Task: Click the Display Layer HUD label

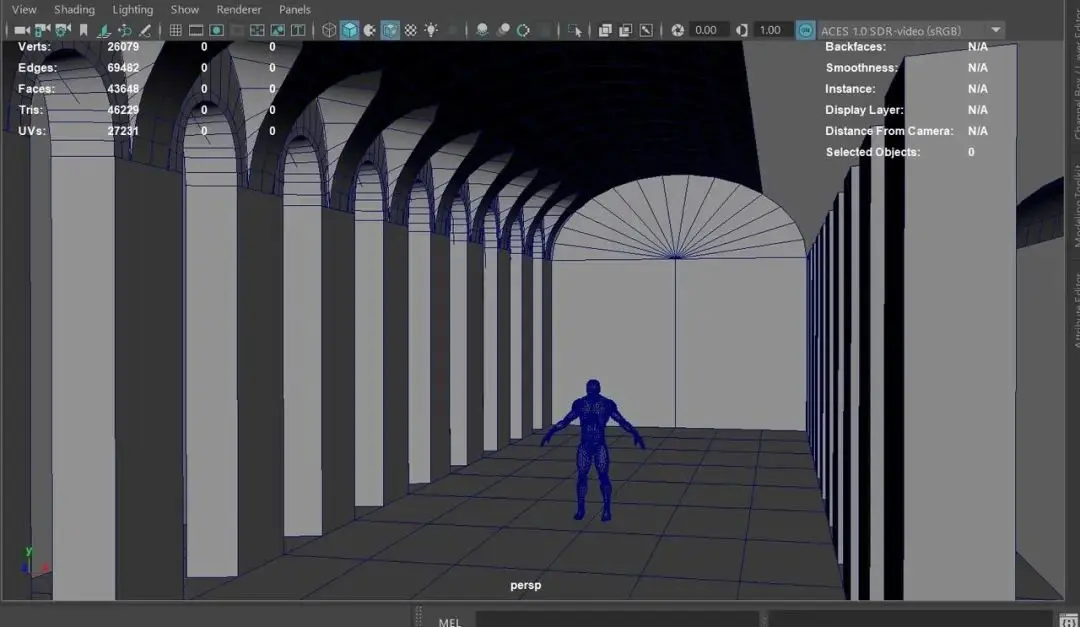Action: point(864,110)
